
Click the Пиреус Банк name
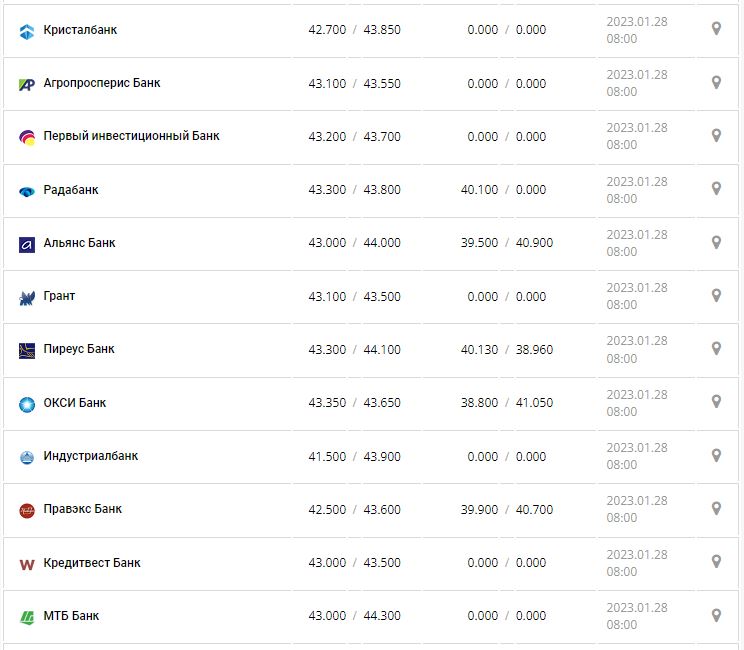point(79,349)
